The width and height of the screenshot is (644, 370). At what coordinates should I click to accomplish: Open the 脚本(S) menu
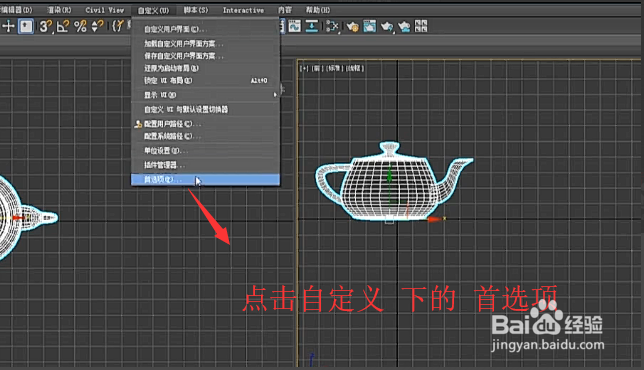(x=196, y=10)
